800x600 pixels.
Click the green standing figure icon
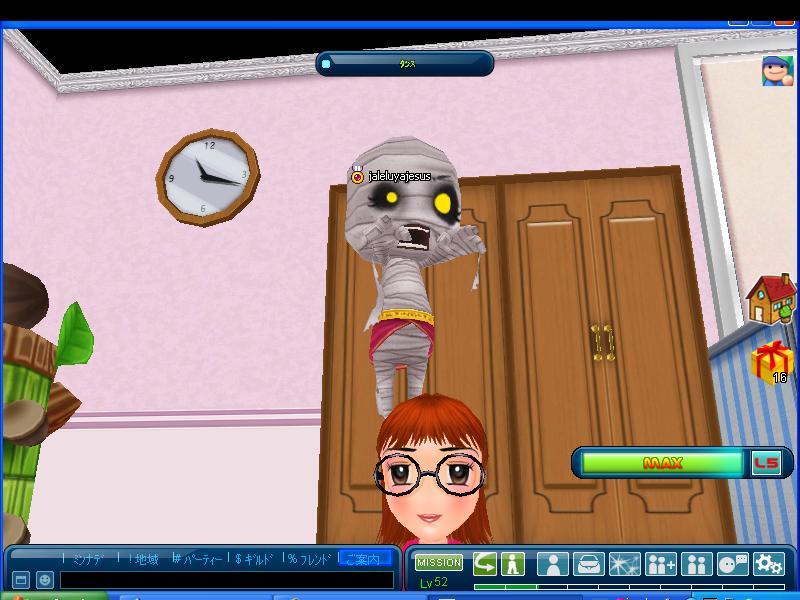513,564
